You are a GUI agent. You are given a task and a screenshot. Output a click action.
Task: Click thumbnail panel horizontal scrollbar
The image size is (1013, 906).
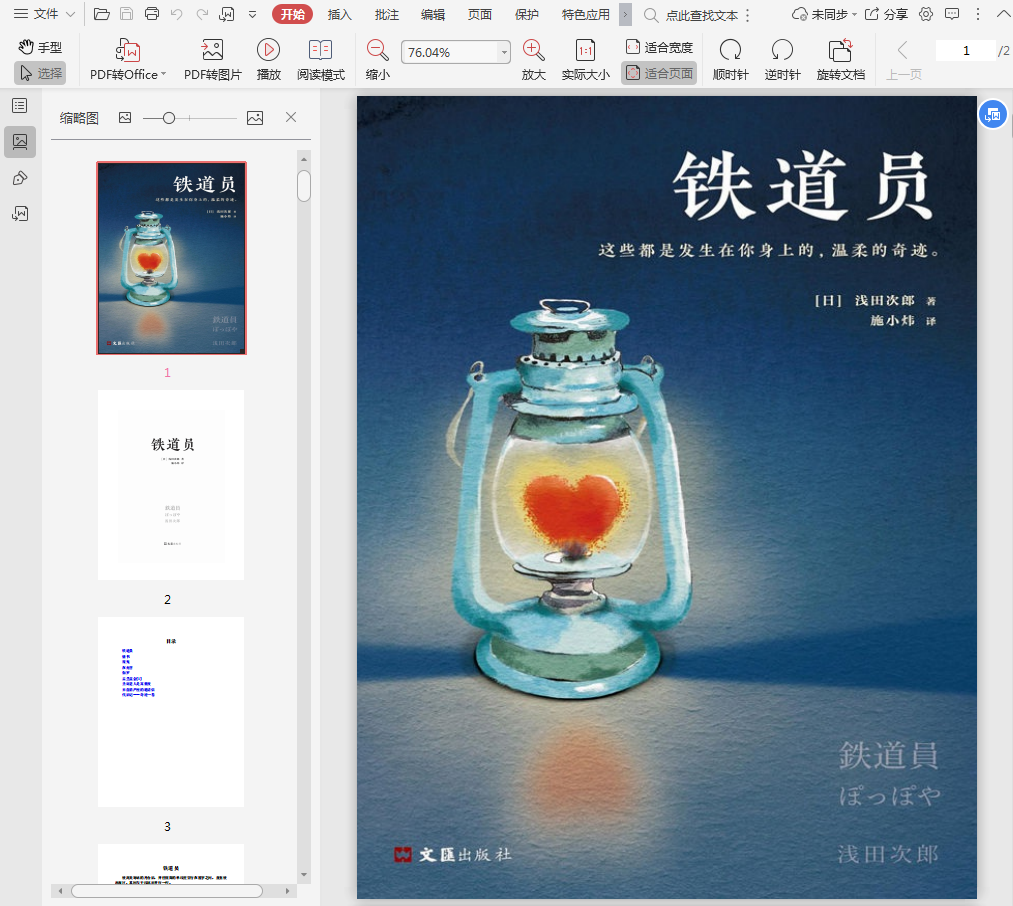(x=167, y=891)
